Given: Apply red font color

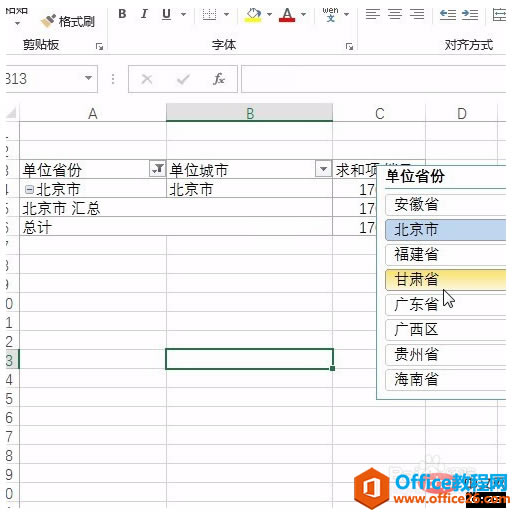Looking at the screenshot, I should tap(287, 15).
